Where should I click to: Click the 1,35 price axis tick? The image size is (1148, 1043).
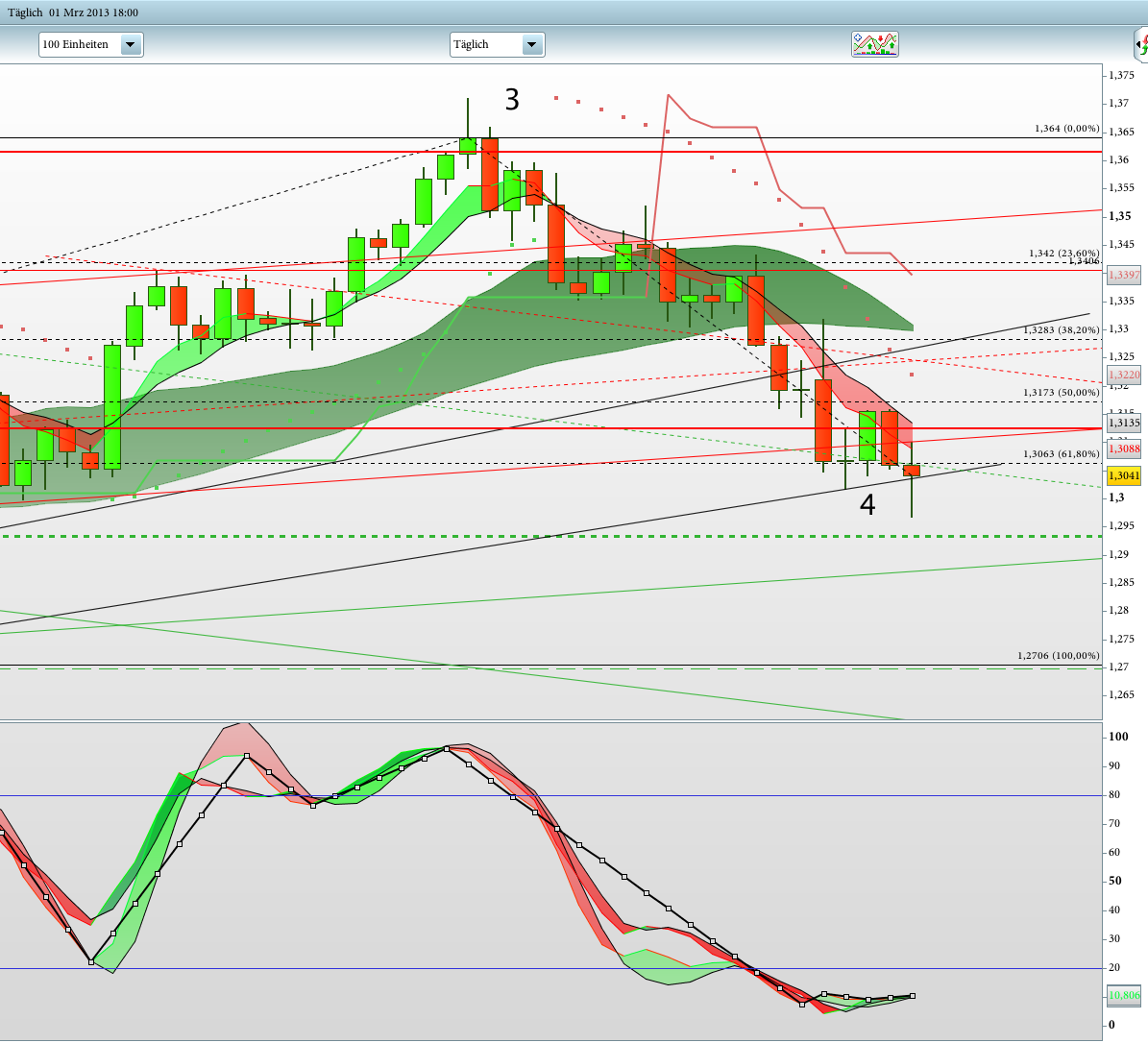[x=1119, y=216]
